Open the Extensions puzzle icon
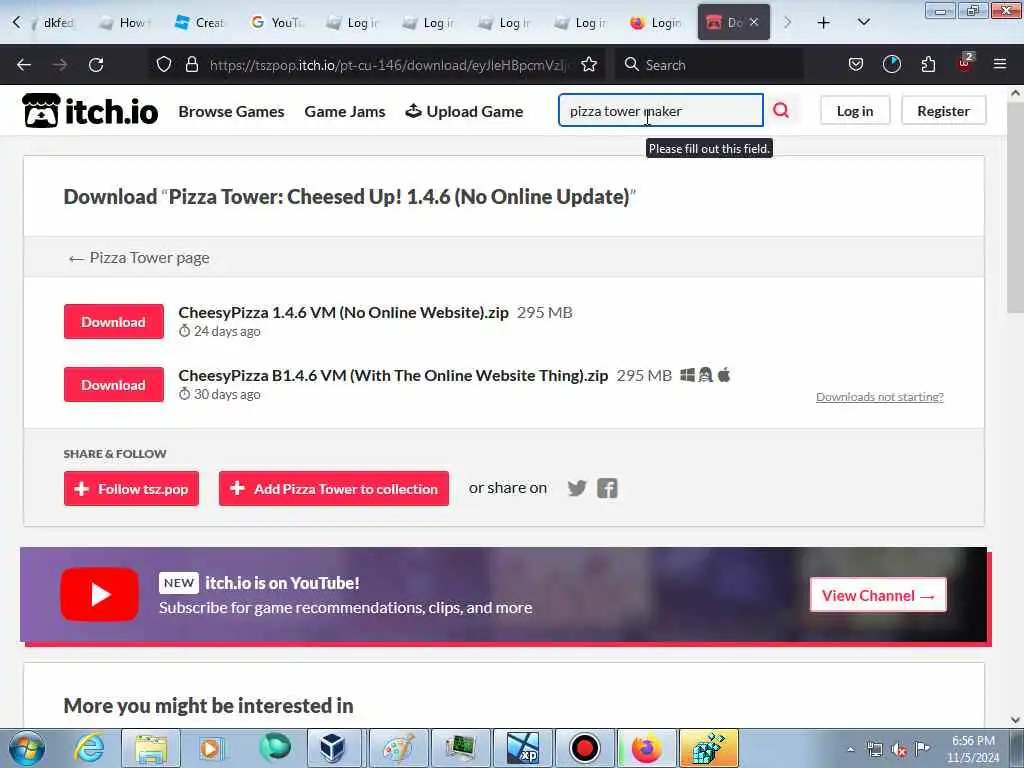The width and height of the screenshot is (1024, 768). [928, 65]
